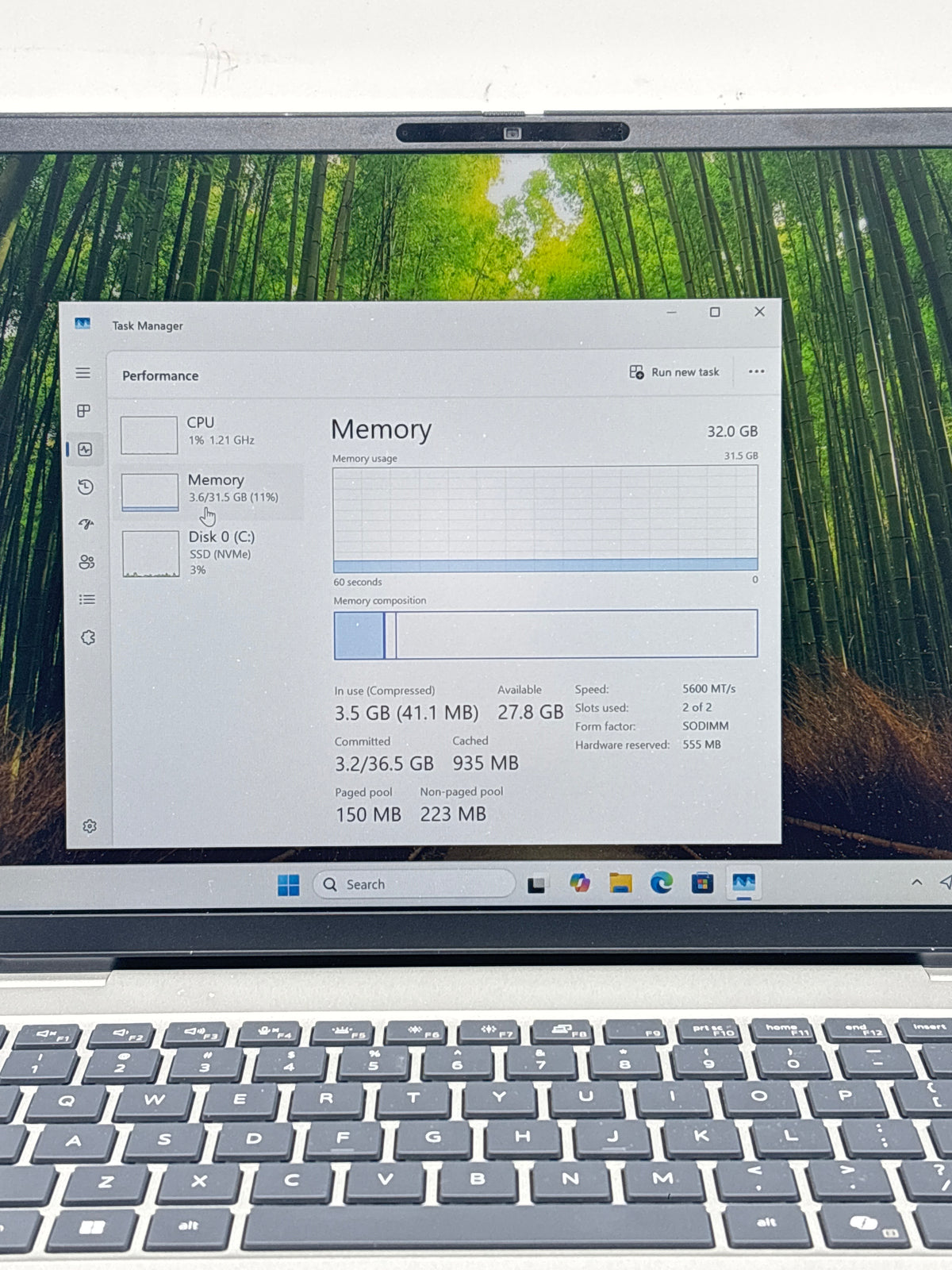The image size is (952, 1270).
Task: Close the Task Manager window
Action: tap(759, 311)
